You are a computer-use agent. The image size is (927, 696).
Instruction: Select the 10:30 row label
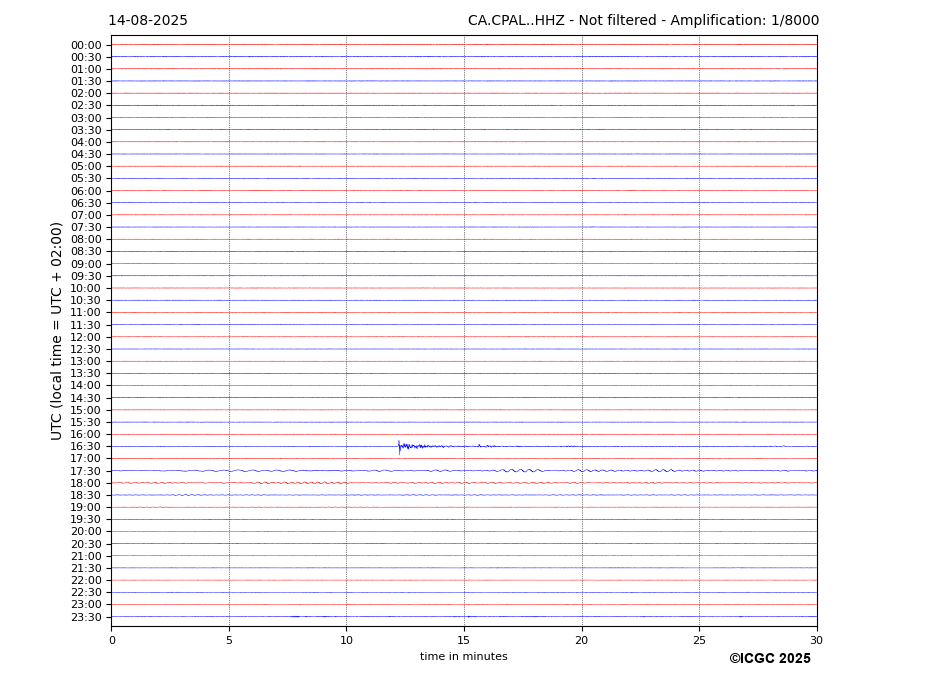[86, 301]
